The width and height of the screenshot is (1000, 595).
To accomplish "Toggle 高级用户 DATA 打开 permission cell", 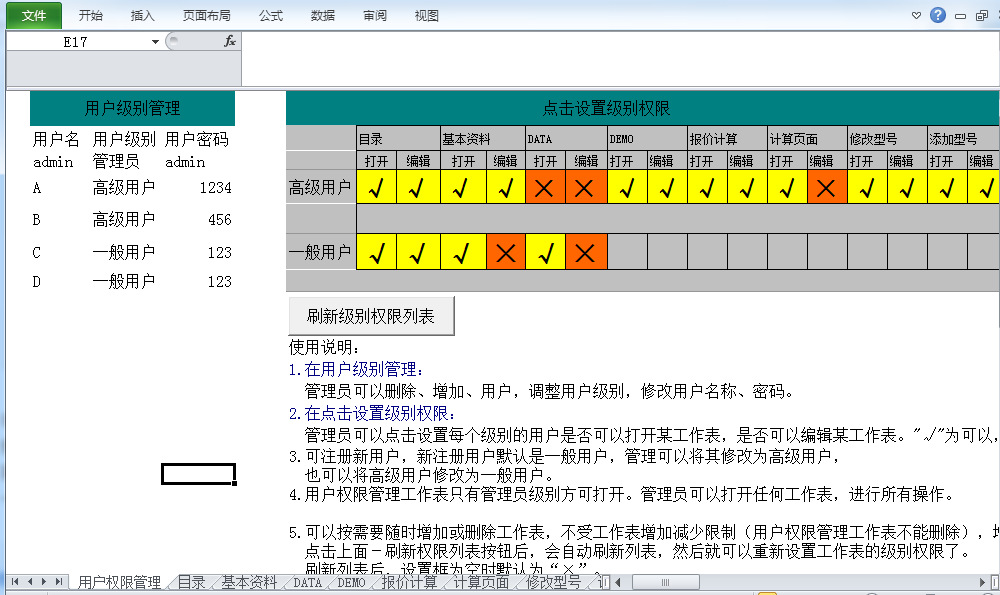I will point(545,186).
